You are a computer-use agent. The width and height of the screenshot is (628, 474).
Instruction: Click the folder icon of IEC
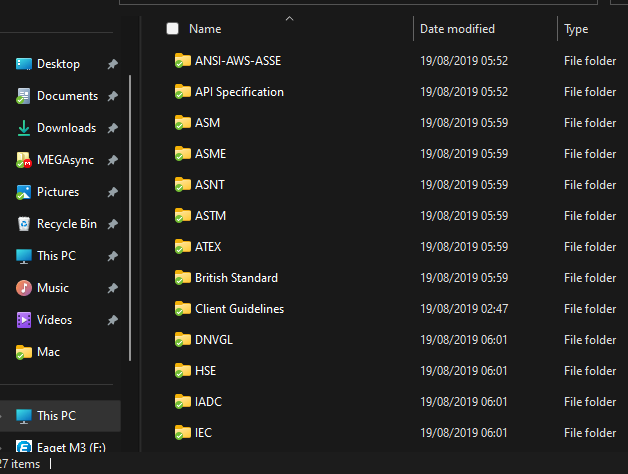(183, 433)
